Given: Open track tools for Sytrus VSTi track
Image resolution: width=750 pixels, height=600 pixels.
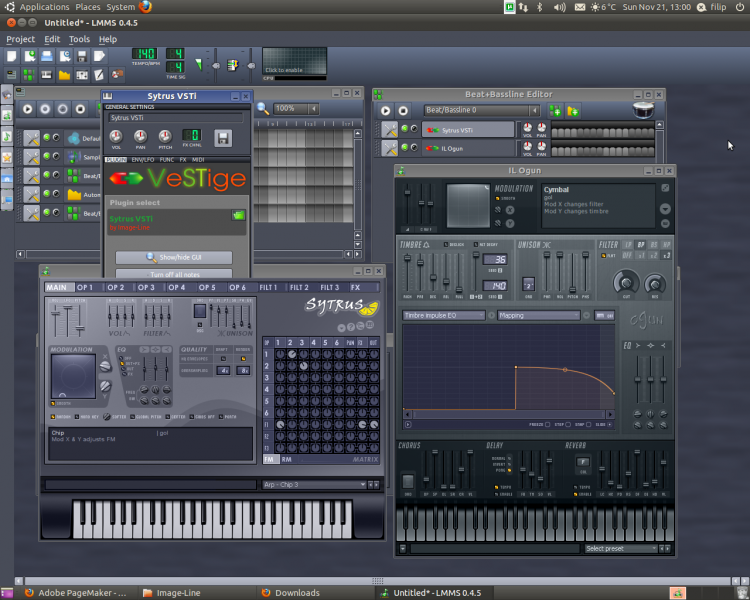Looking at the screenshot, I should (390, 129).
